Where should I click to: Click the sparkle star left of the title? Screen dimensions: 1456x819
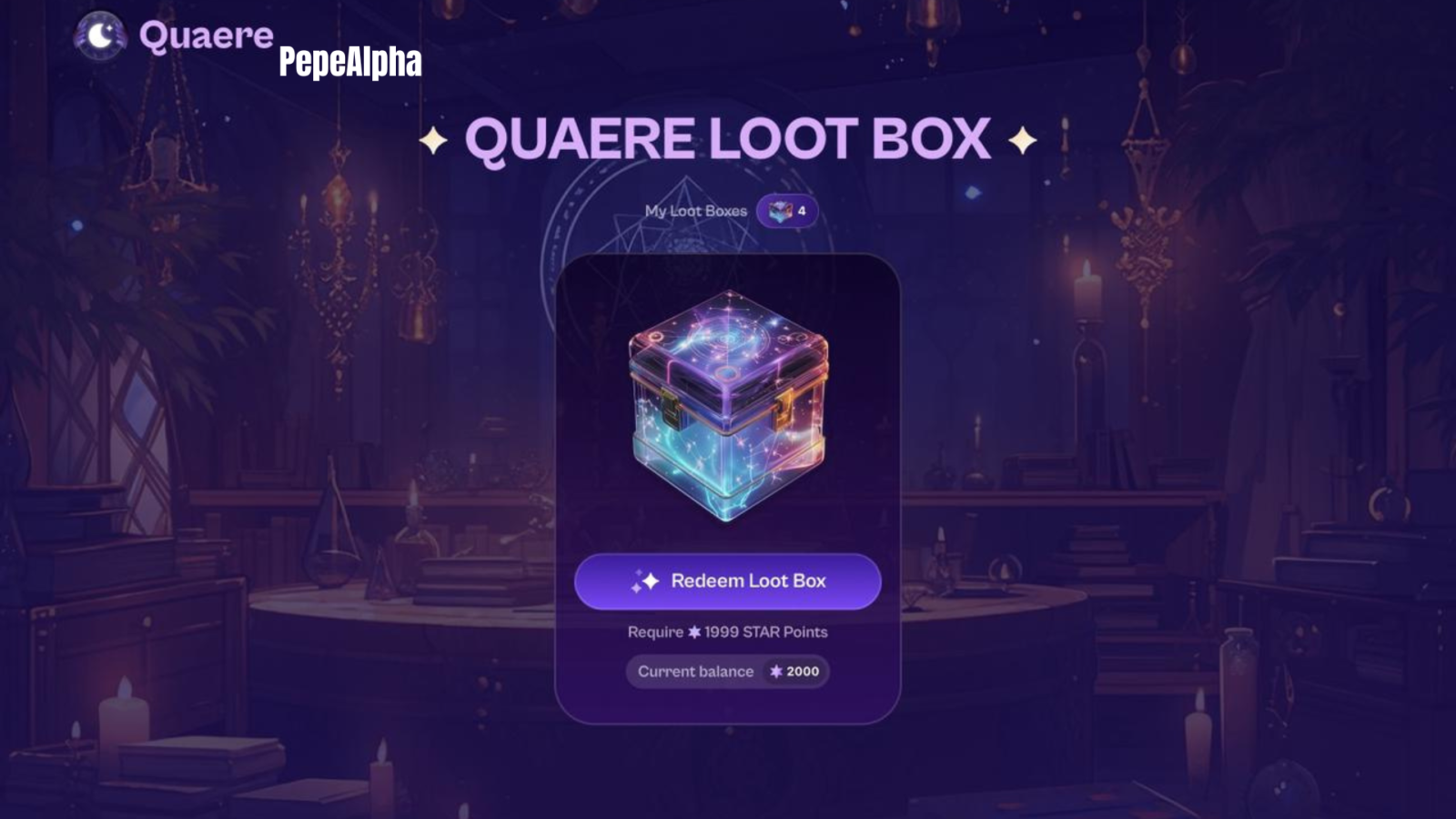[x=433, y=141]
